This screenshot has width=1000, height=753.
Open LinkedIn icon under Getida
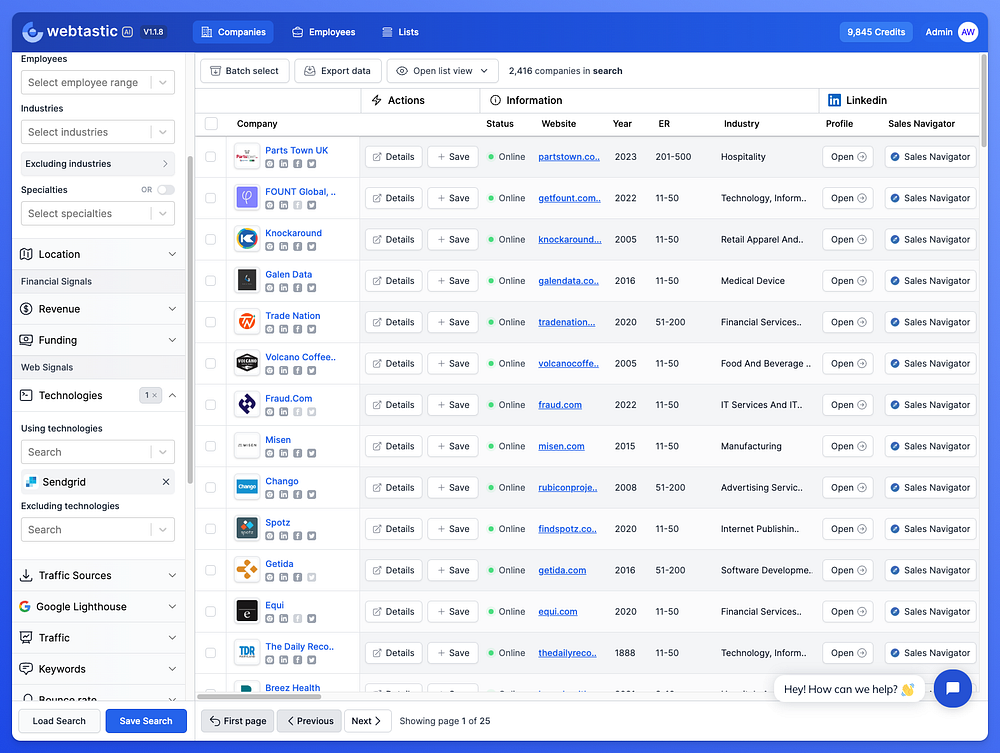284,578
